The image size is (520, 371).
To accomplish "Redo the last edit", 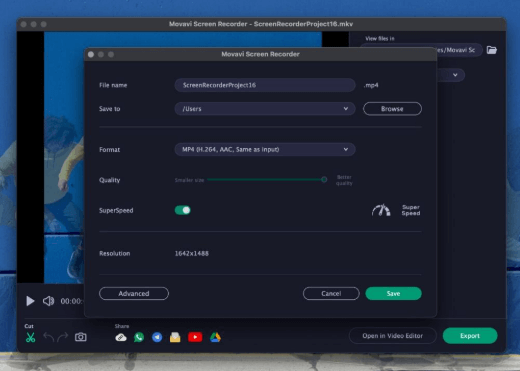I will (x=63, y=337).
